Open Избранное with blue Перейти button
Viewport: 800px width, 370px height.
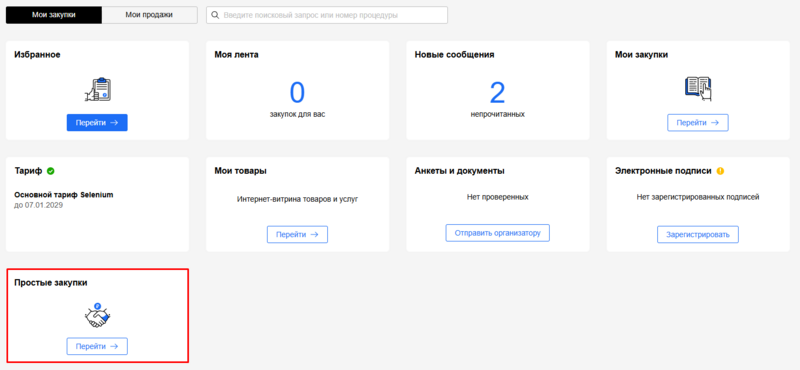97,122
